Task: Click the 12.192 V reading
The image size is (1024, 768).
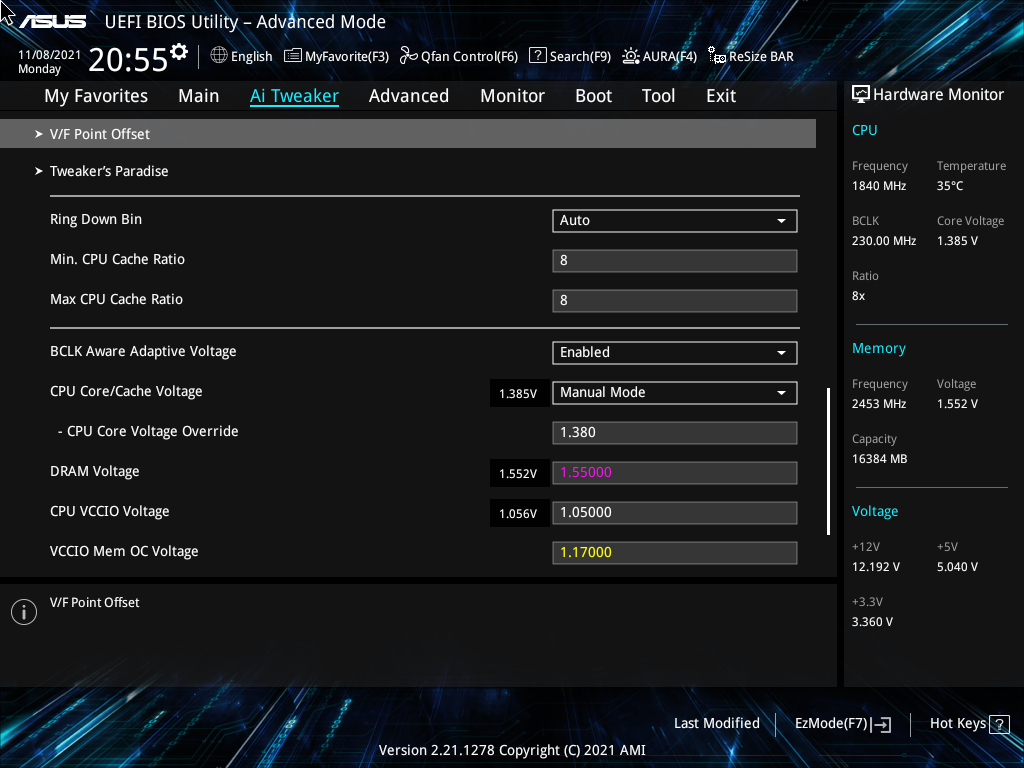Action: click(x=876, y=567)
